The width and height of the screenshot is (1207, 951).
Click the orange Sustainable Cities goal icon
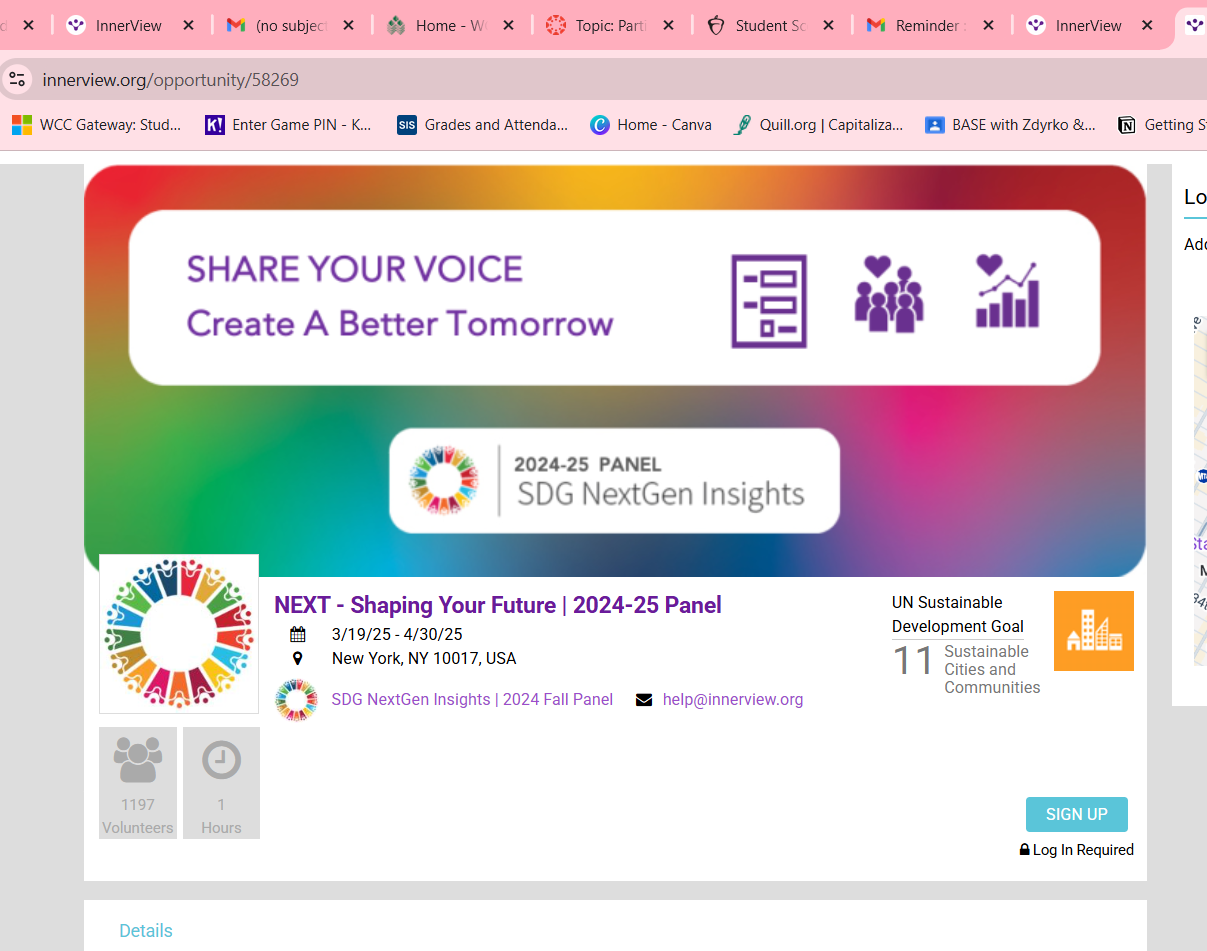(1094, 631)
